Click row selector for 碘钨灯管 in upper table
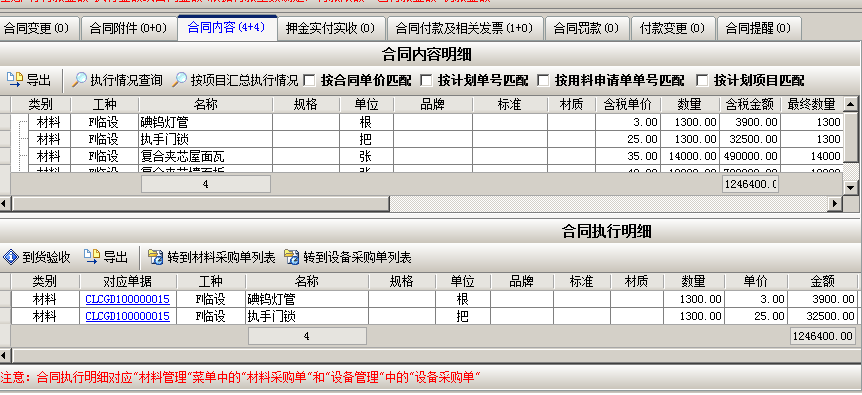The width and height of the screenshot is (862, 395). point(5,122)
